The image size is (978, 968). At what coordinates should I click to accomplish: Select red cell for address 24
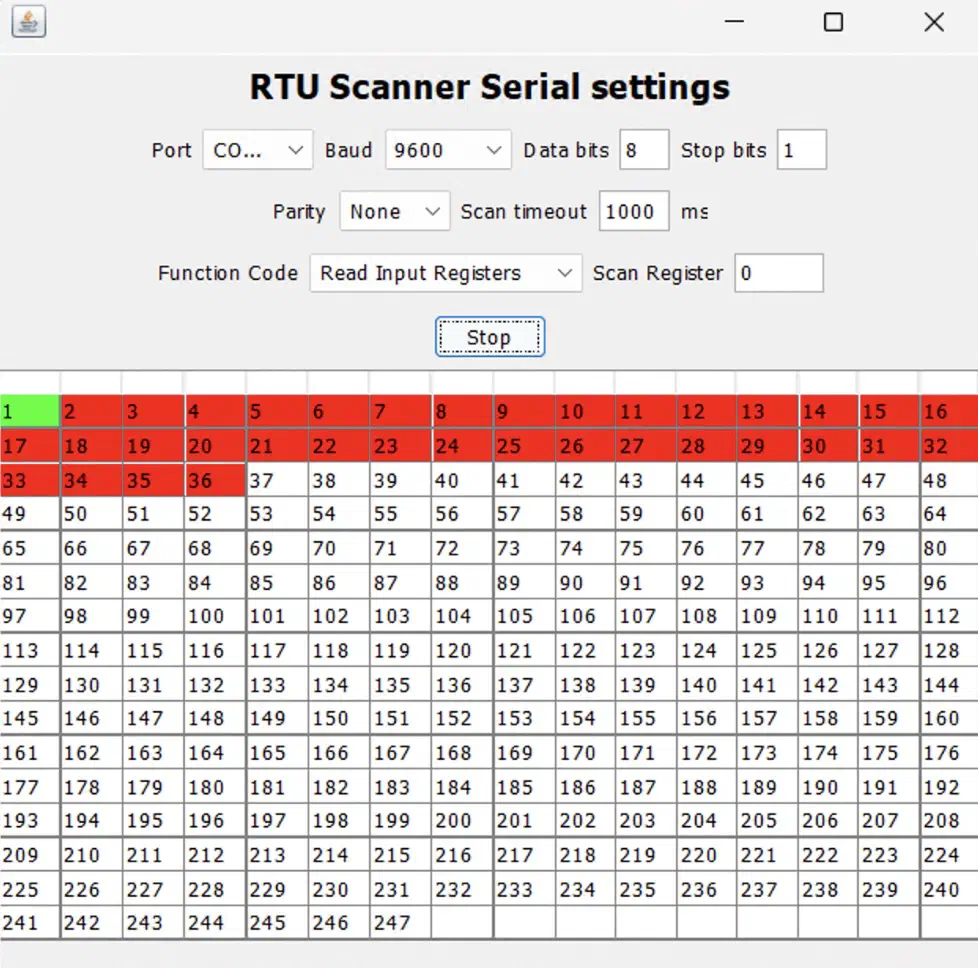[x=462, y=446]
